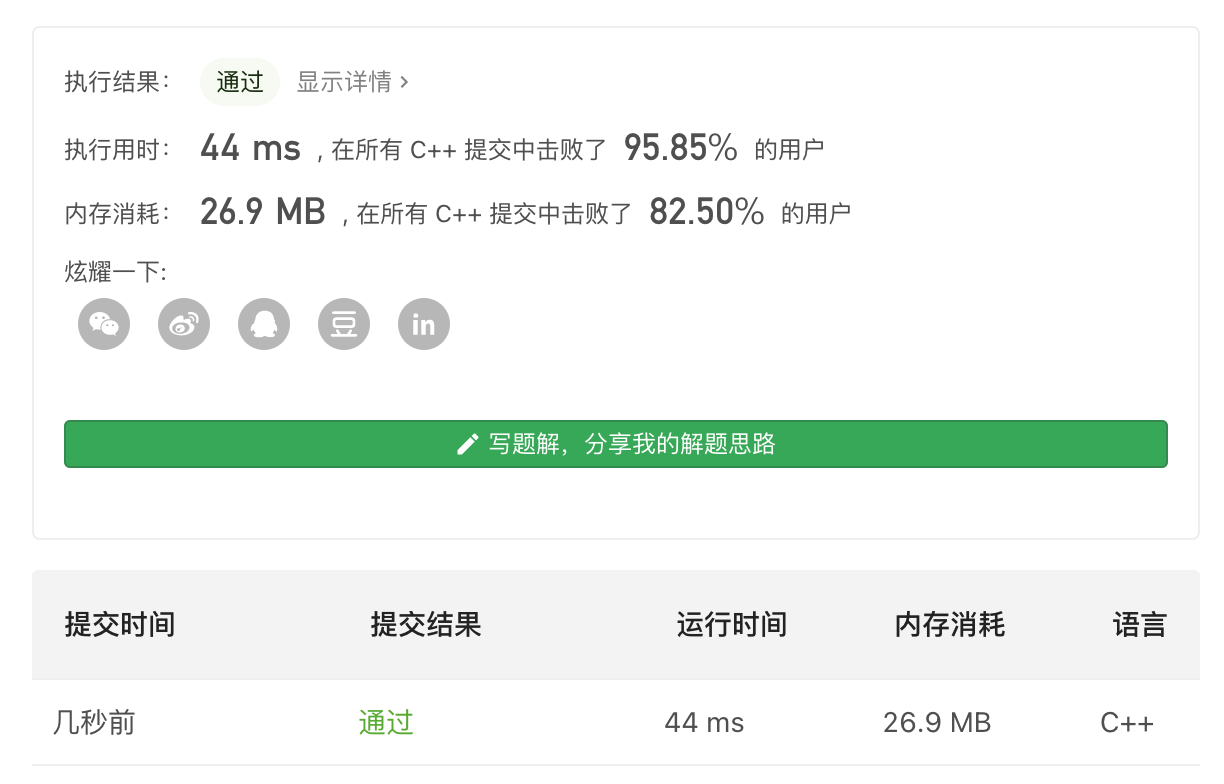The width and height of the screenshot is (1224, 784).
Task: Click the 语言 column header
Action: point(1140,625)
